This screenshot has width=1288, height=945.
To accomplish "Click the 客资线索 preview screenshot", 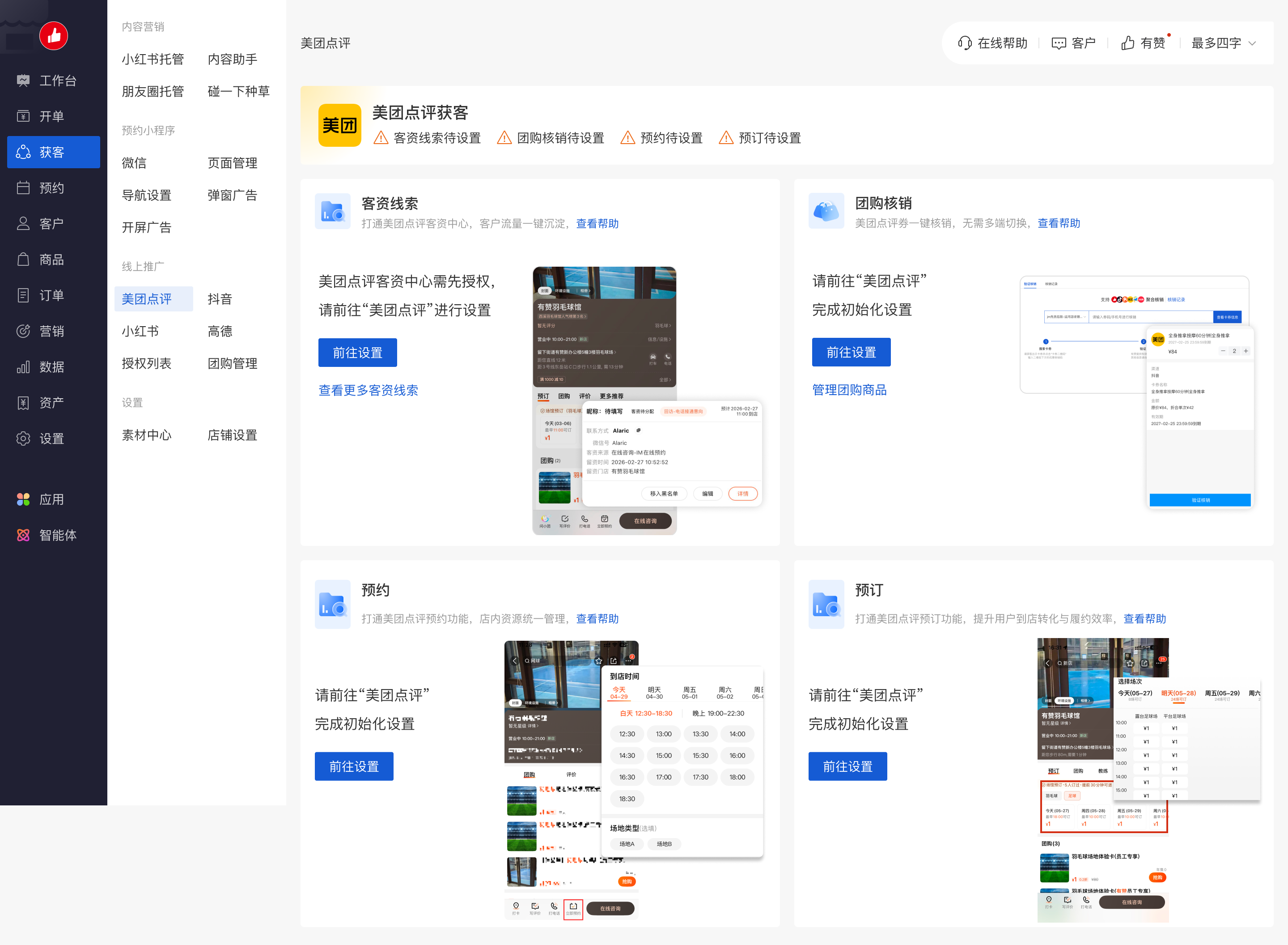I will (647, 400).
